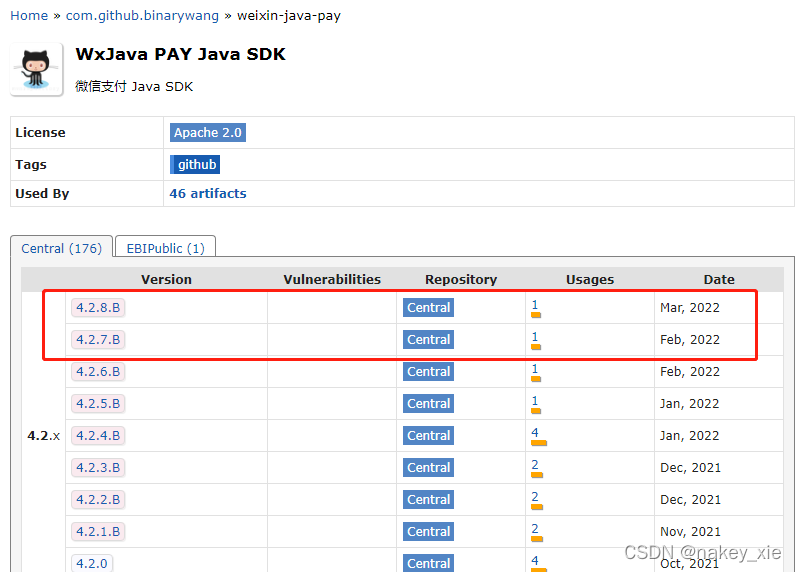
Task: Open version 4.2.3.B
Action: [x=98, y=467]
